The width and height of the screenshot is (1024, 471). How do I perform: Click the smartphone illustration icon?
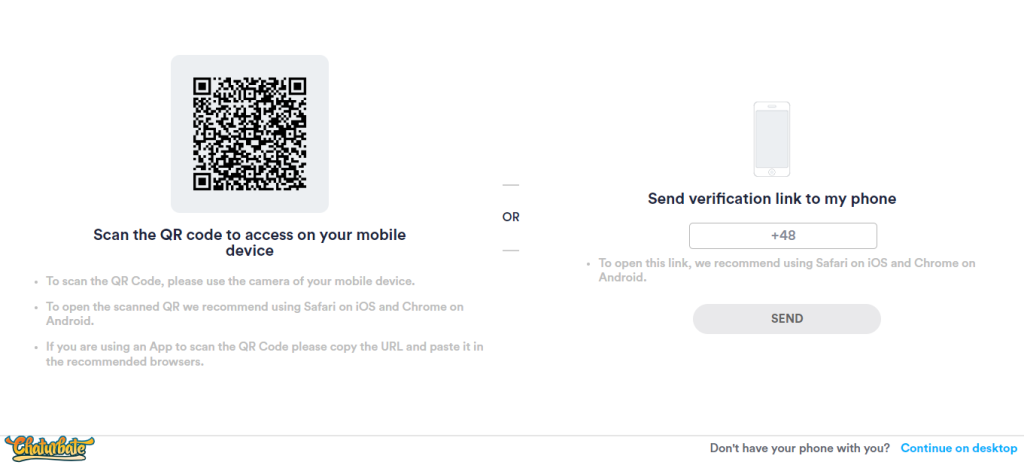pyautogui.click(x=771, y=139)
